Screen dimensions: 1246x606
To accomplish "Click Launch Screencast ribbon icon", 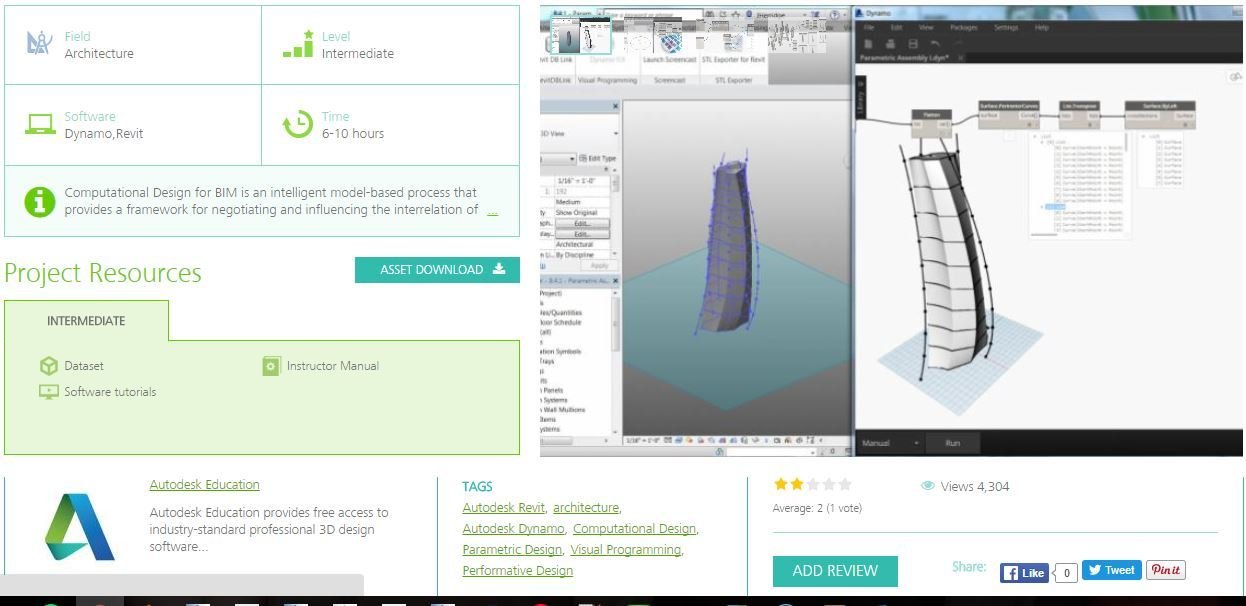I will tap(672, 42).
